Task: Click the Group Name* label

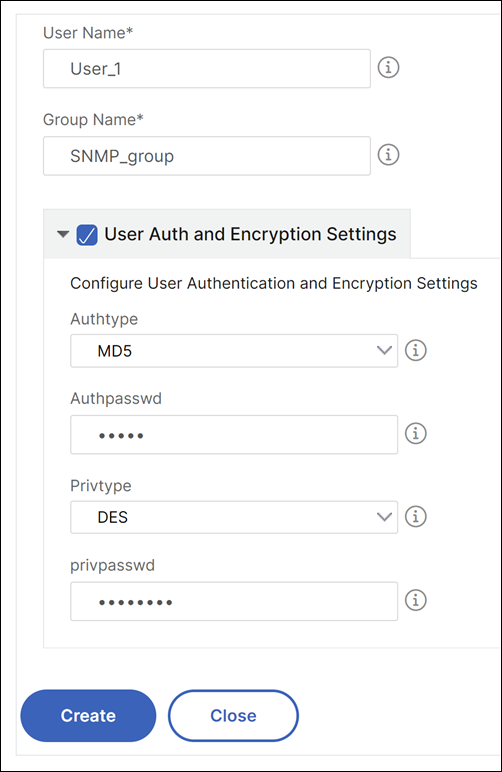Action: 94,120
